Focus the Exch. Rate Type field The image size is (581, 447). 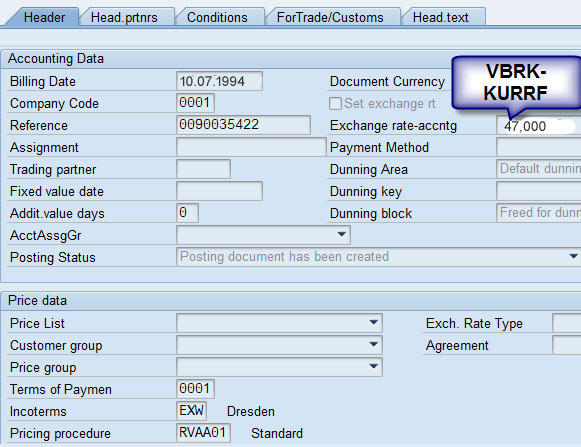pyautogui.click(x=567, y=323)
